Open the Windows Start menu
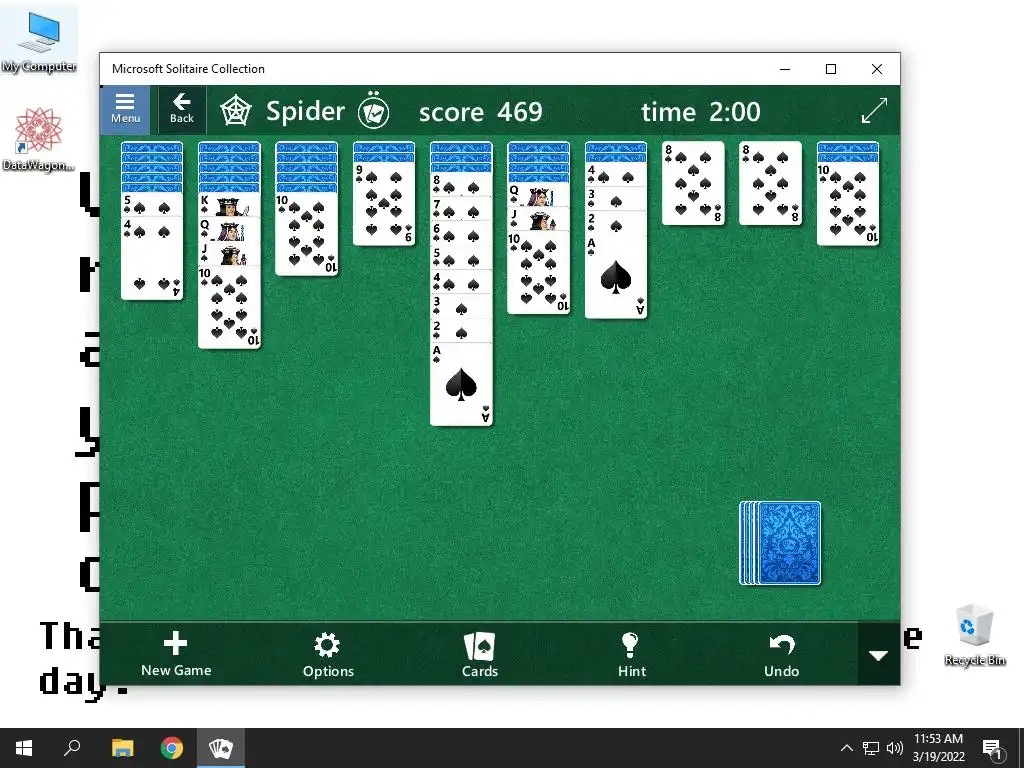The width and height of the screenshot is (1024, 768). [x=24, y=748]
